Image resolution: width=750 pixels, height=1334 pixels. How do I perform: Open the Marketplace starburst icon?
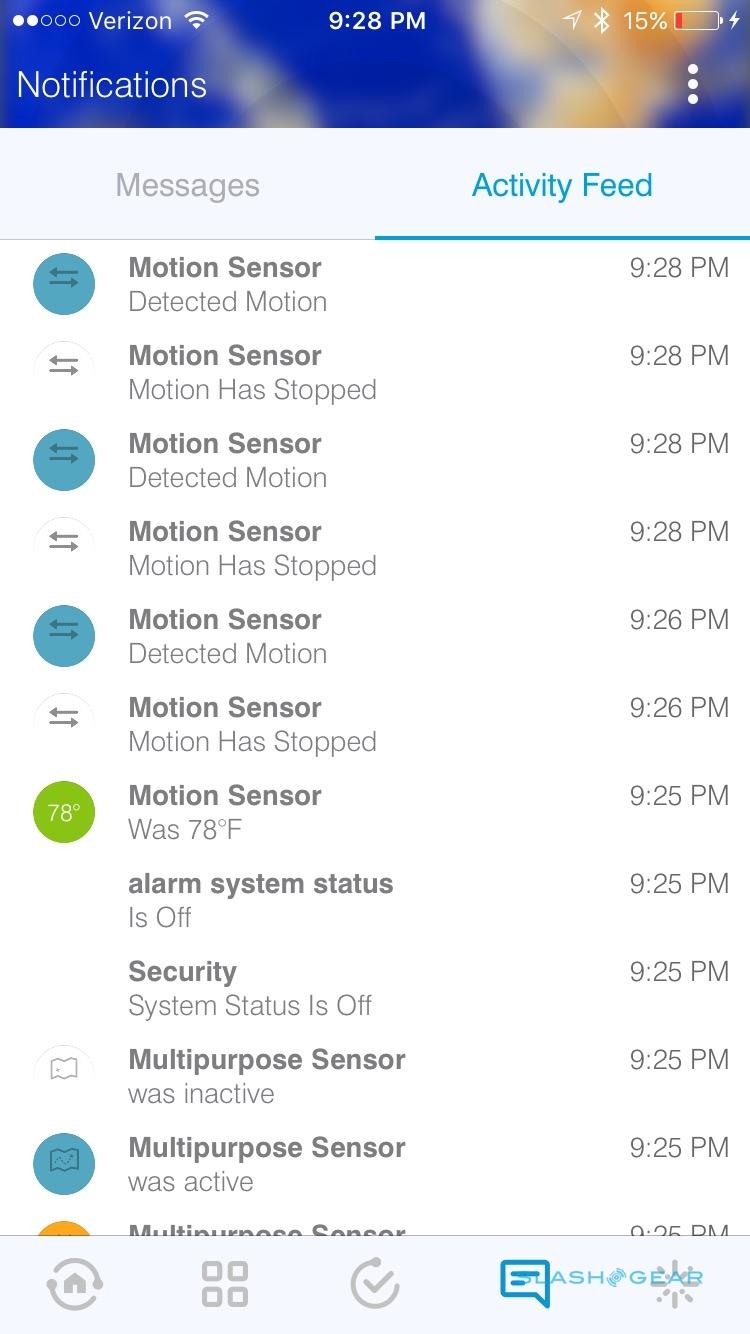click(676, 1284)
